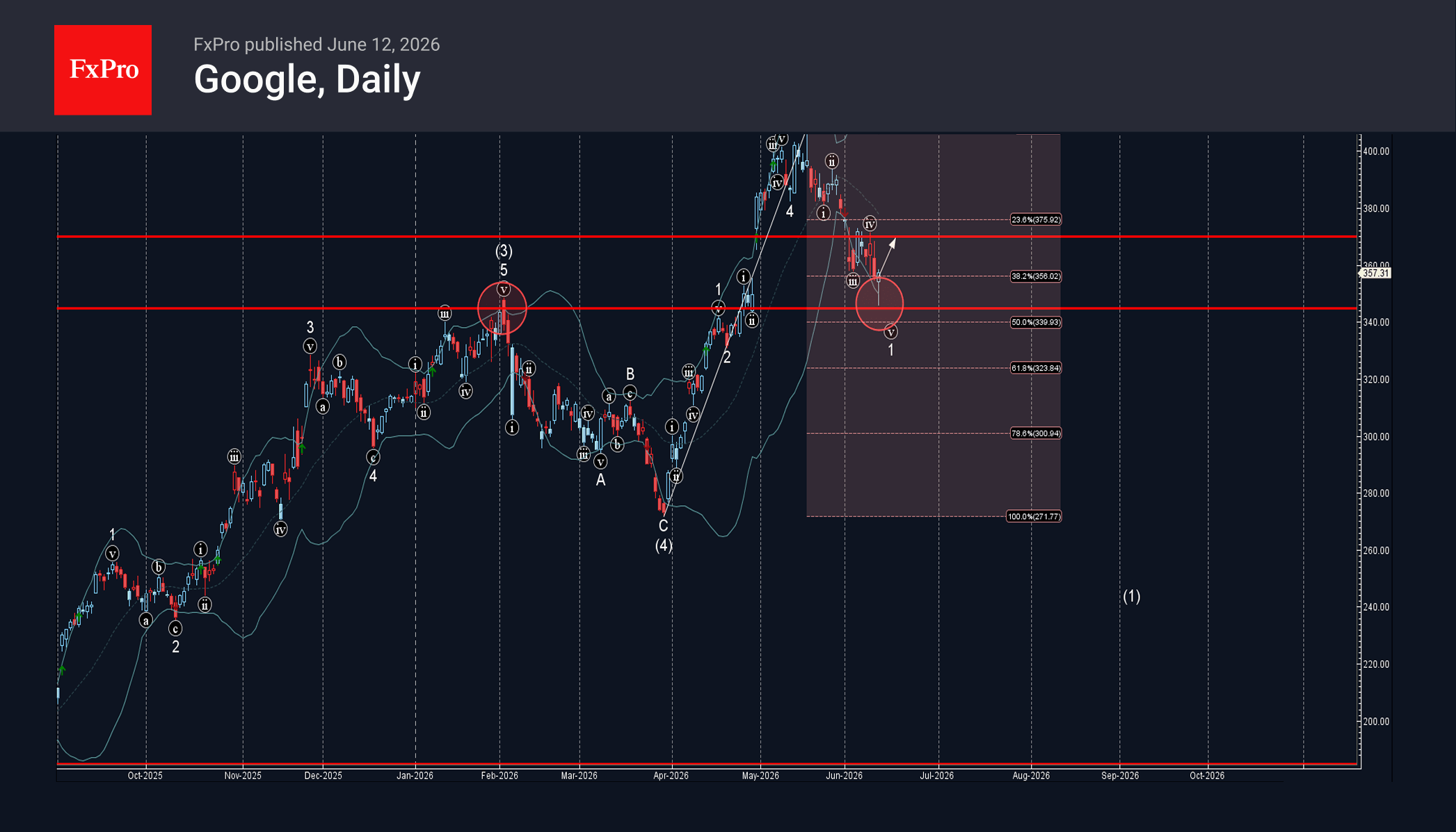Click the Dec-2025 date axis label
1456x832 pixels.
coord(323,776)
